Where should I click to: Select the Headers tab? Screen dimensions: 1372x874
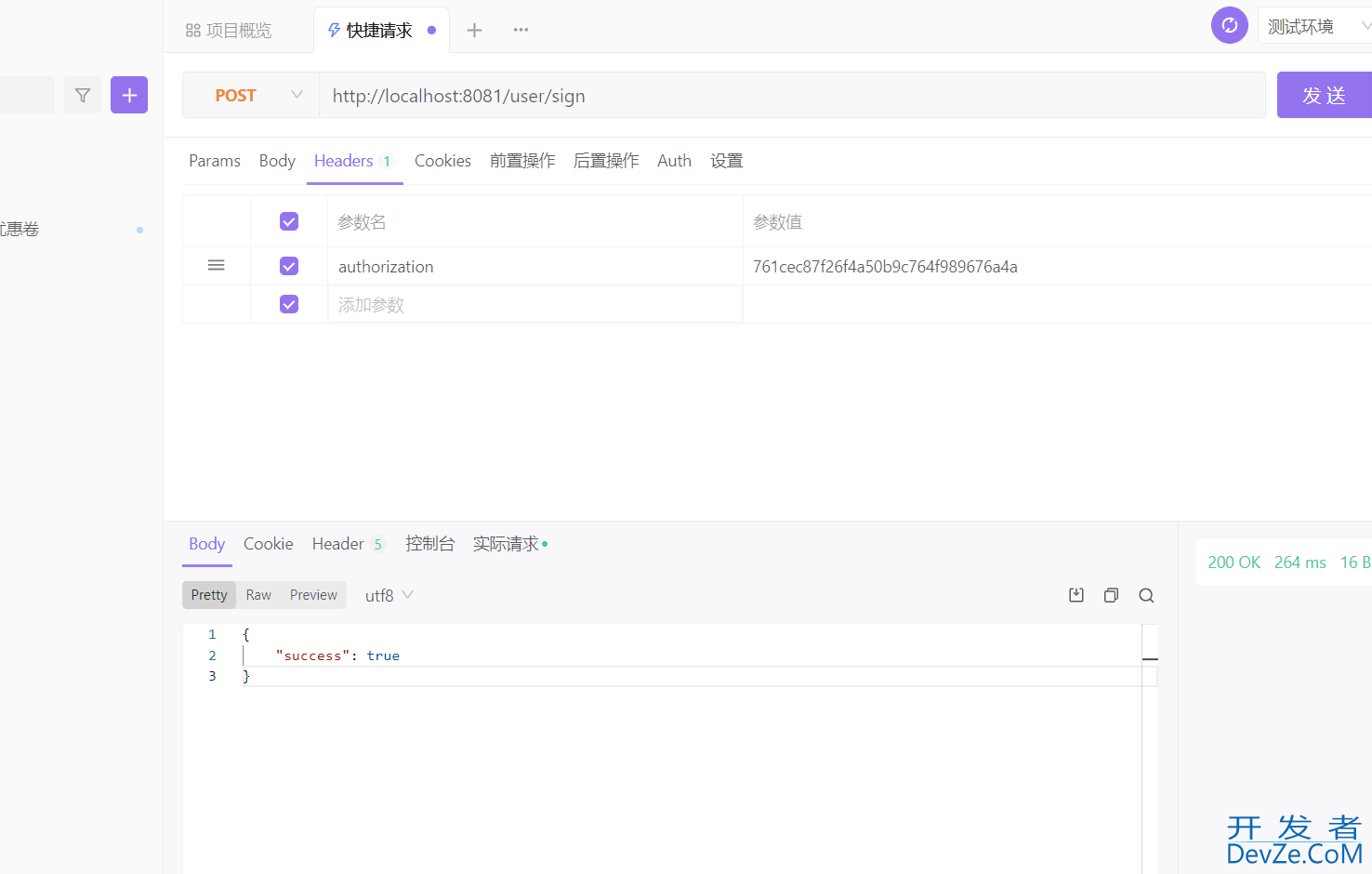354,161
